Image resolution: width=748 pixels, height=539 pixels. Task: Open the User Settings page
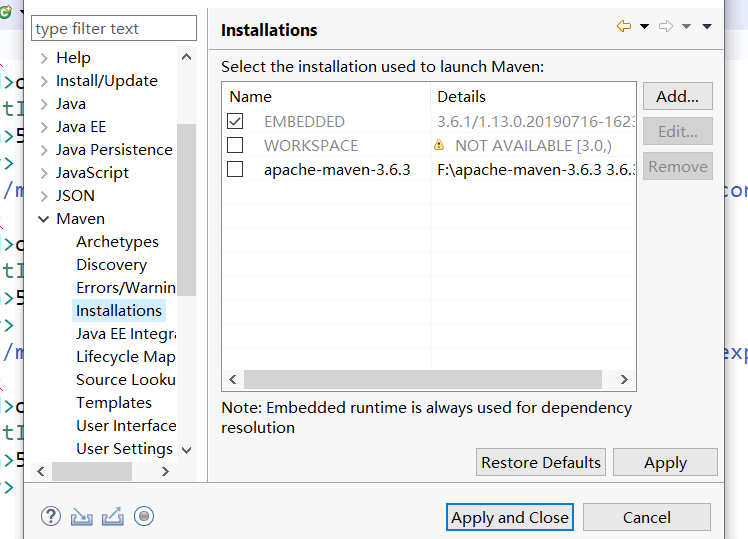(x=124, y=449)
